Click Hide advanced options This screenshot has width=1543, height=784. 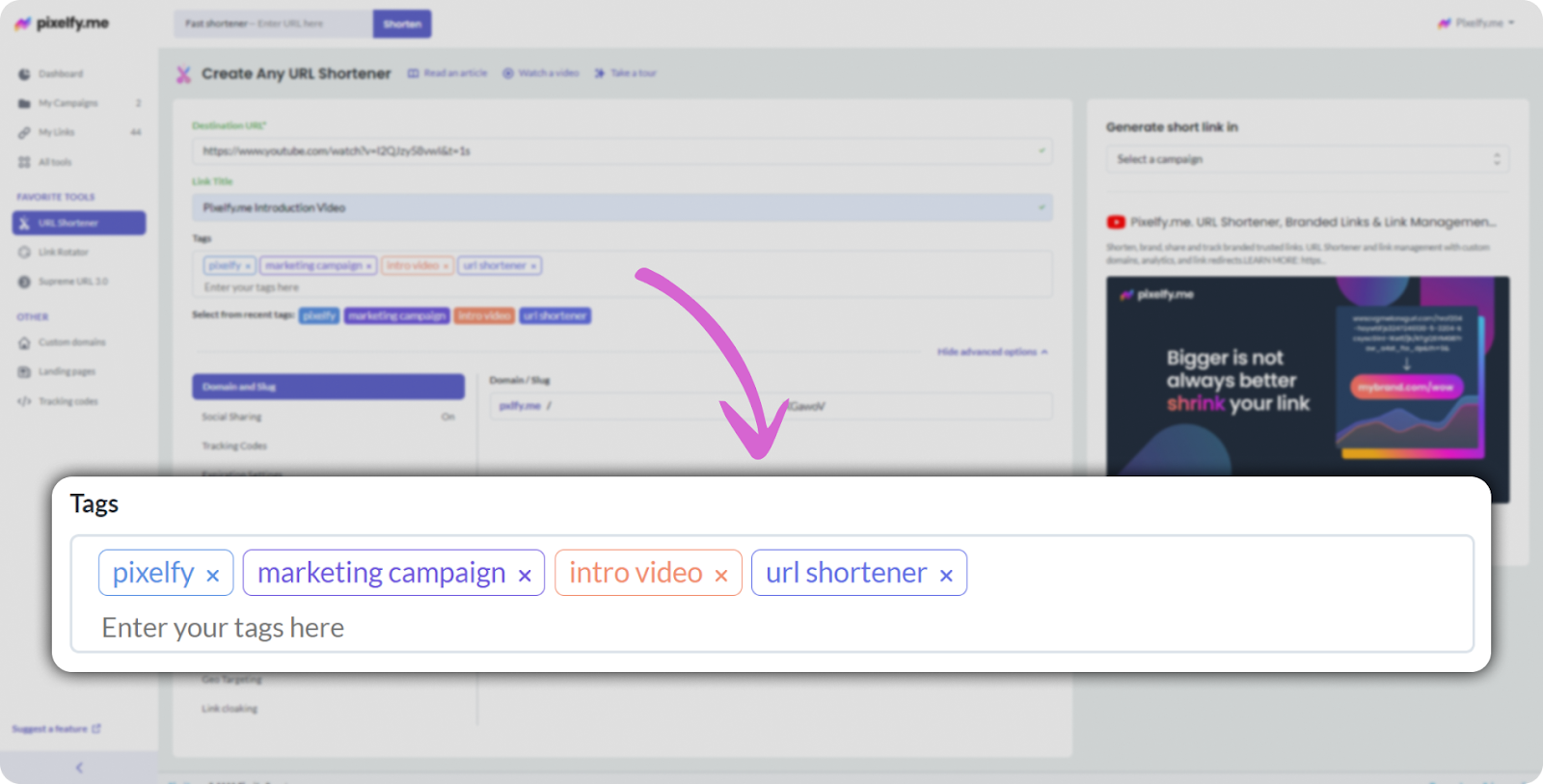[992, 352]
